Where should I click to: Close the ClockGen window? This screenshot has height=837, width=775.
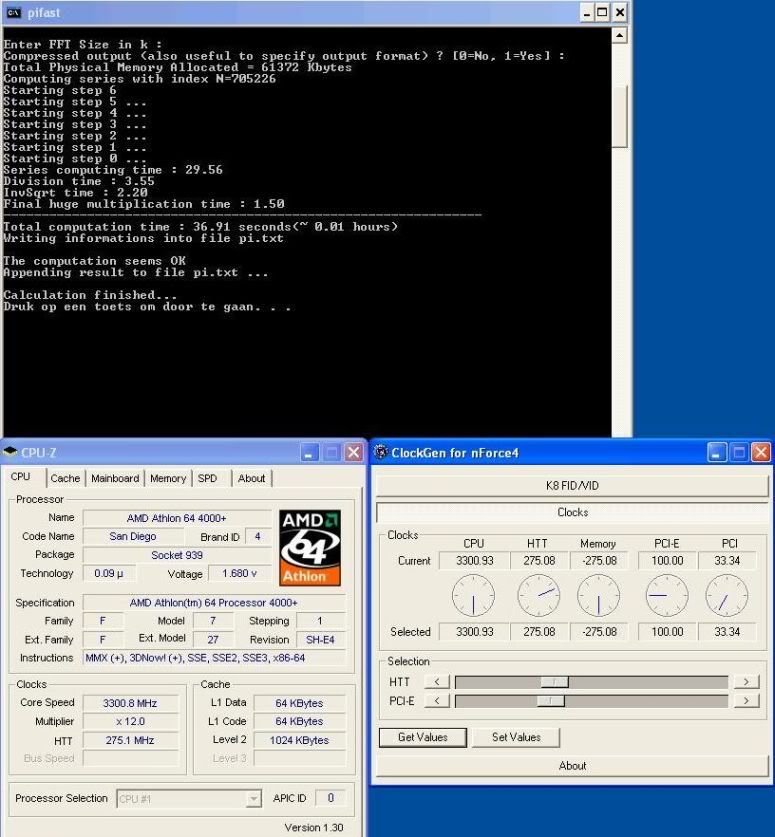[x=761, y=453]
